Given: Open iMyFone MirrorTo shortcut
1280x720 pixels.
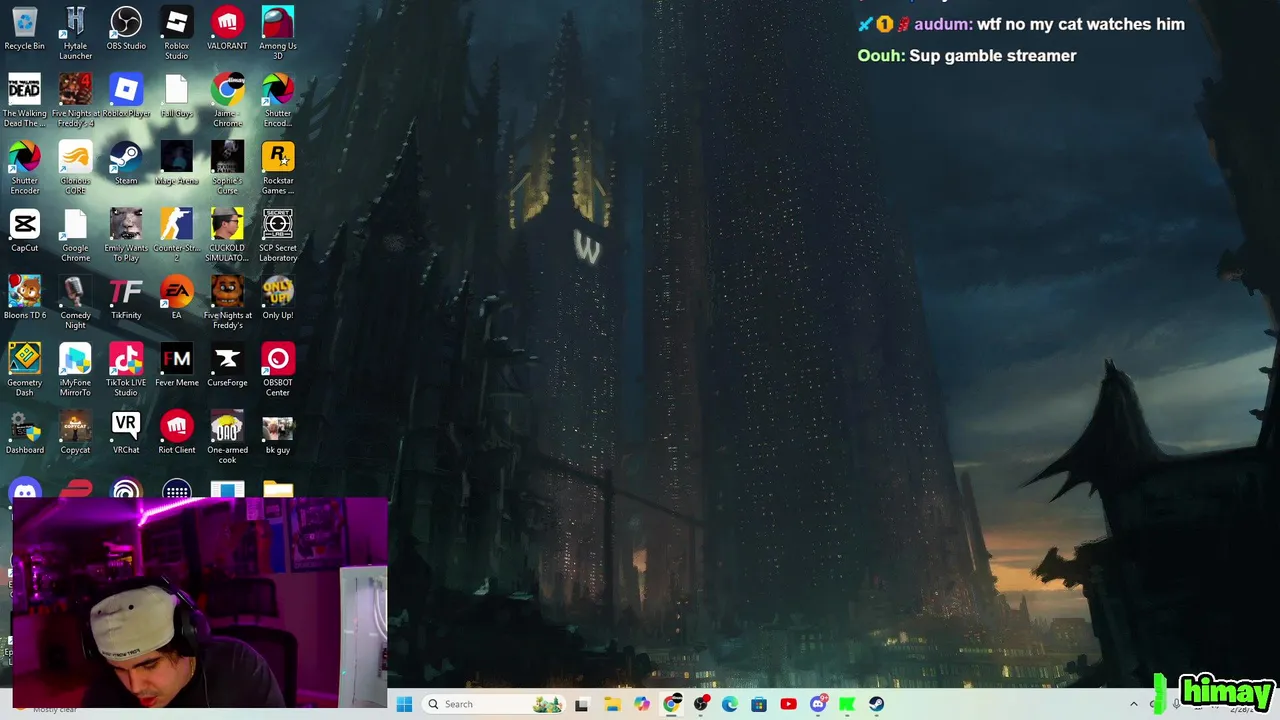Looking at the screenshot, I should click(x=75, y=368).
